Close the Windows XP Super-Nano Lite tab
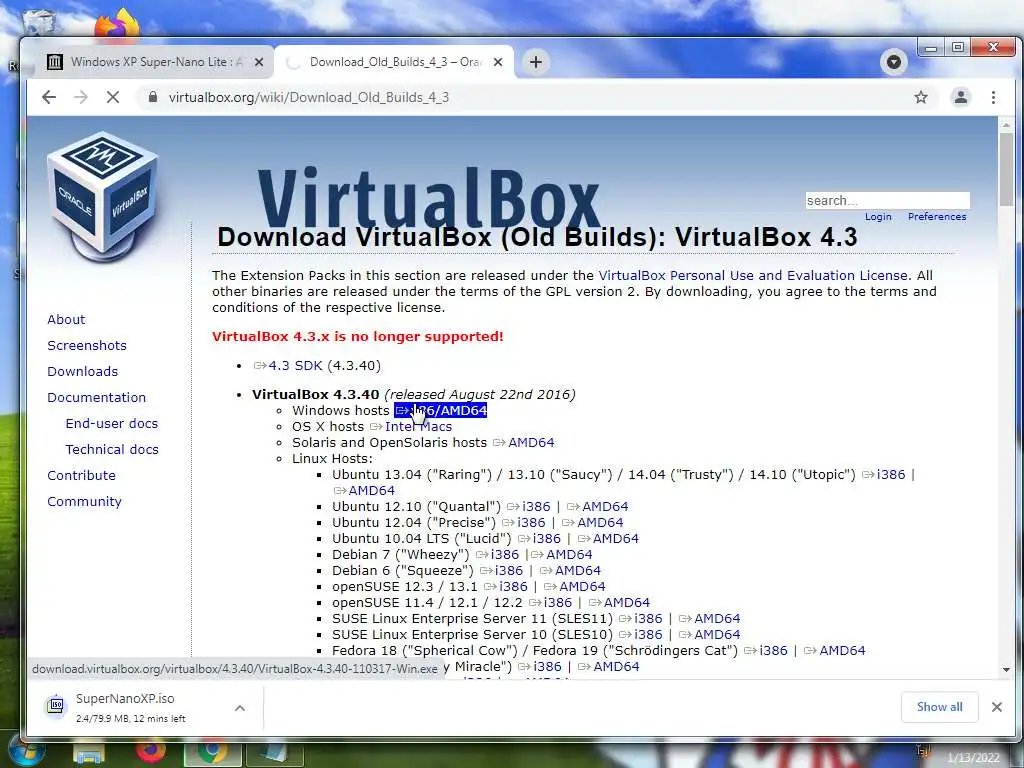This screenshot has width=1024, height=768. [x=259, y=62]
